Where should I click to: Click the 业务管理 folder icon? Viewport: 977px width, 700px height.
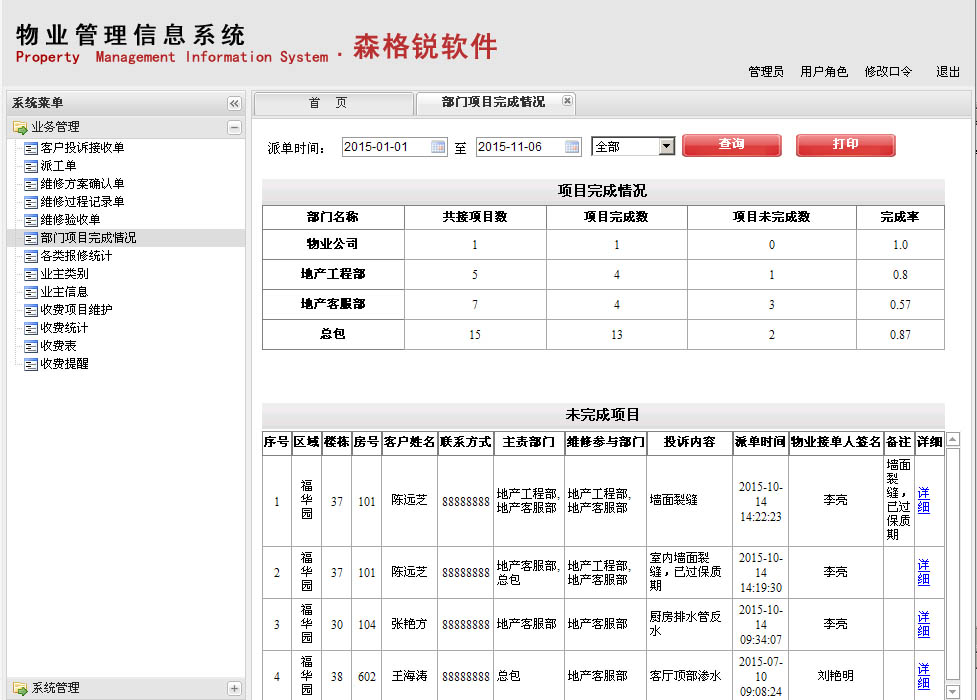coord(20,127)
